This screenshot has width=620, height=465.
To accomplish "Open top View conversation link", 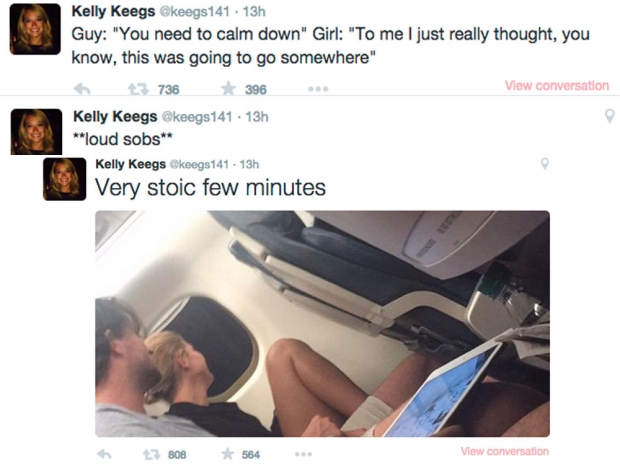I will tap(557, 85).
